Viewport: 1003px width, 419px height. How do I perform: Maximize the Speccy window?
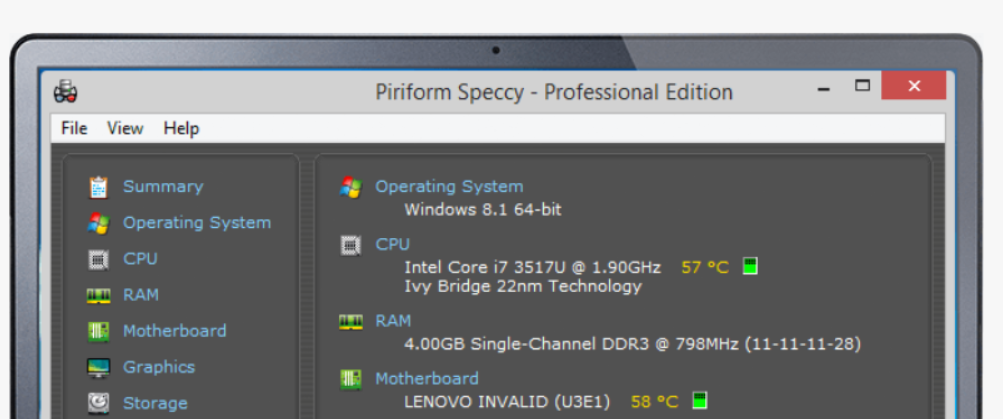coord(863,85)
